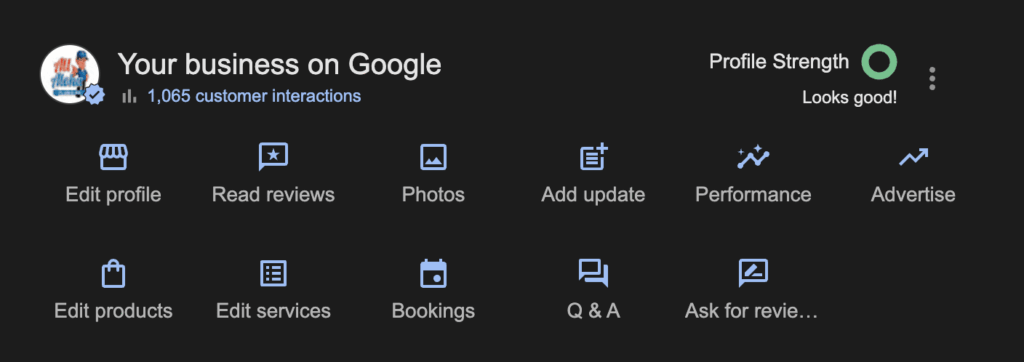Click the business logo thumbnail
1024x362 pixels.
[70, 74]
